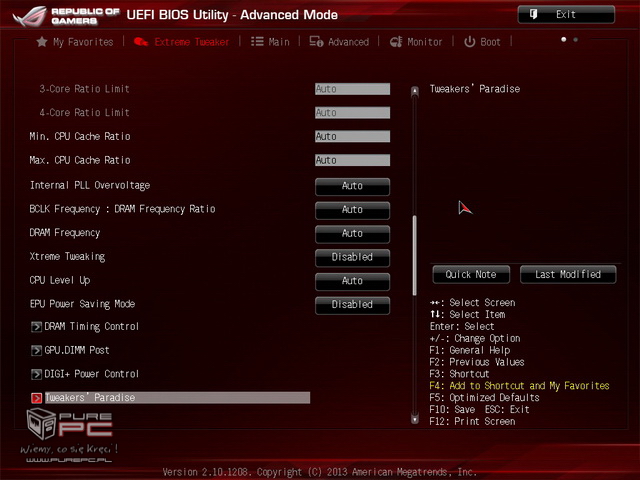This screenshot has width=640, height=480.
Task: Open DIGI+ Power Control submenu
Action: (91, 374)
